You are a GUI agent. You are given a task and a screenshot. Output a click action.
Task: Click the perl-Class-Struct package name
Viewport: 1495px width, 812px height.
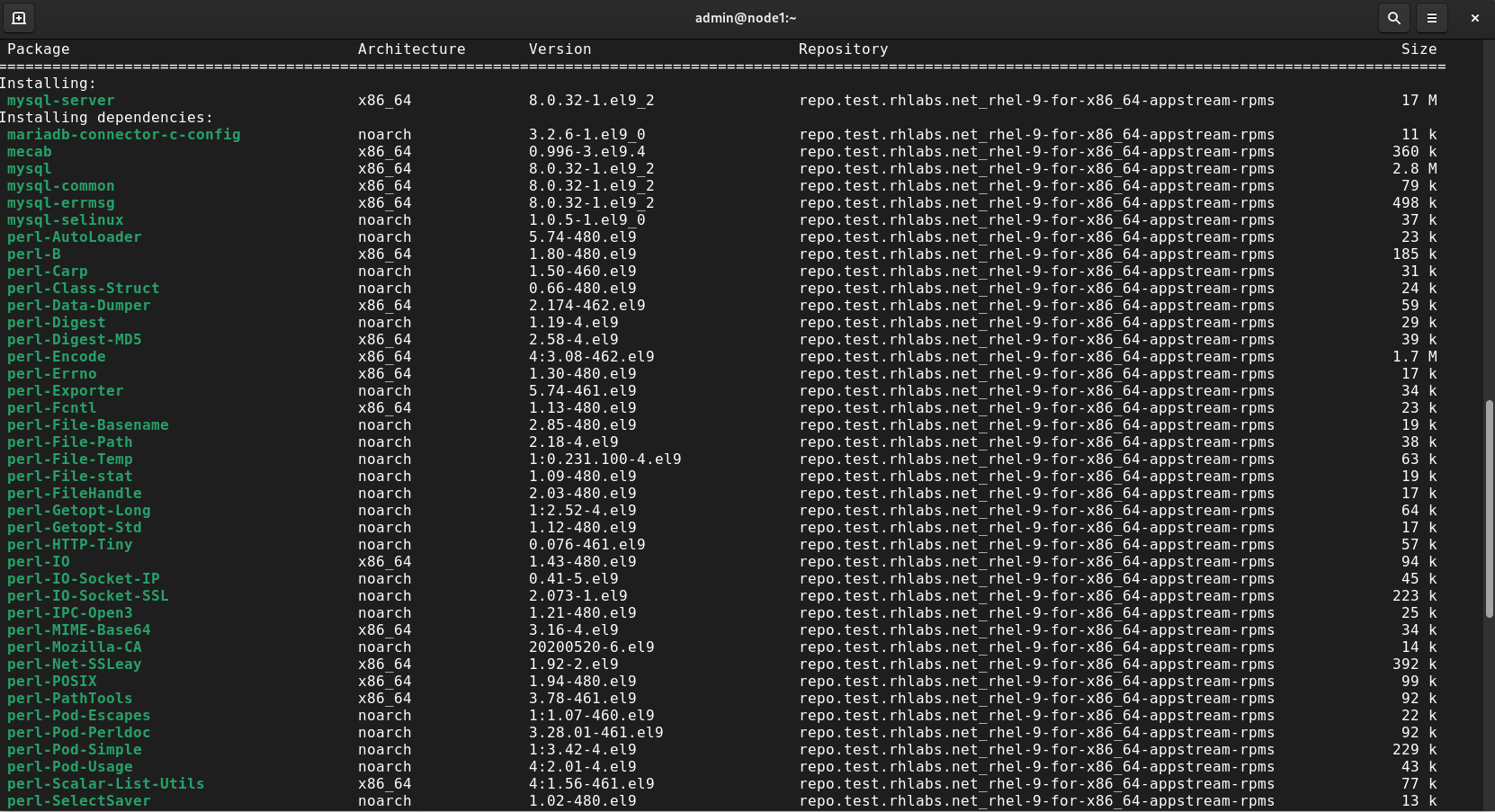84,289
